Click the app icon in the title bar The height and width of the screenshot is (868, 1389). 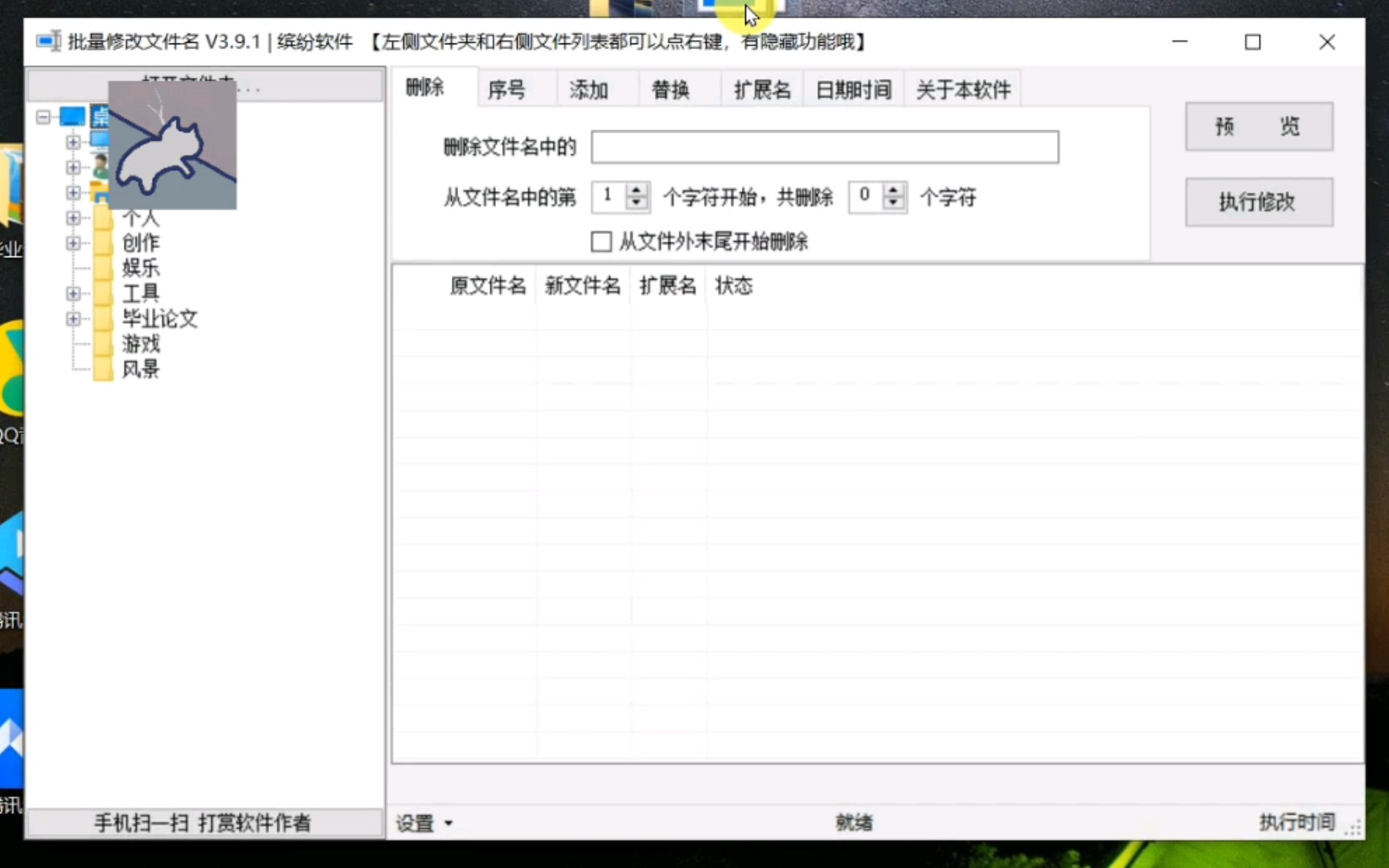(47, 41)
